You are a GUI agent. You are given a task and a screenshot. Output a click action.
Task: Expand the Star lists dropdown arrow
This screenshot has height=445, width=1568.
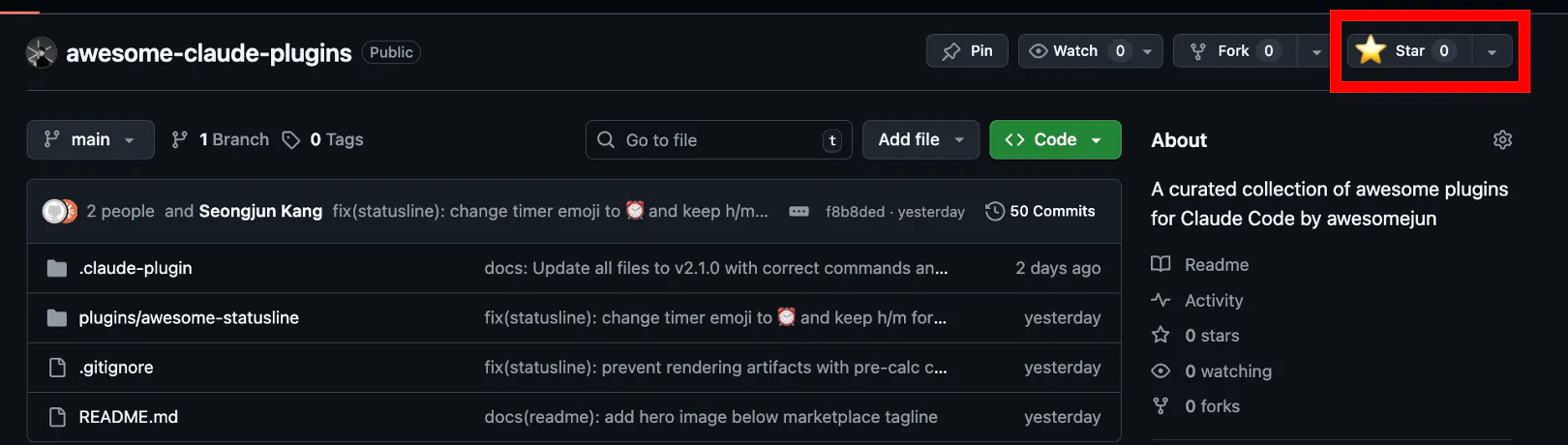point(1493,51)
